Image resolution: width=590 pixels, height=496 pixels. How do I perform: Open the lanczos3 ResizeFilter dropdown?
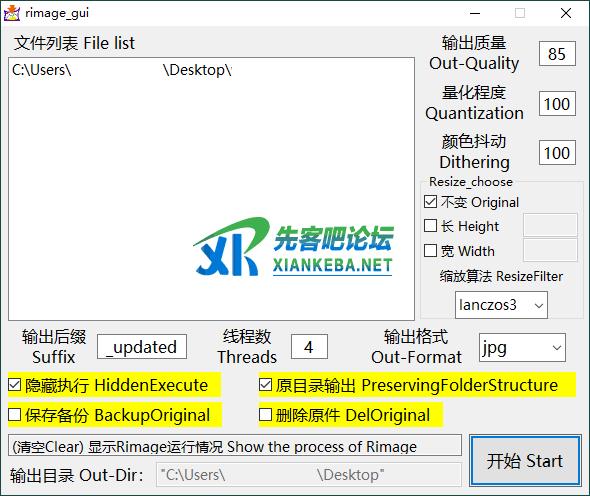click(x=501, y=305)
